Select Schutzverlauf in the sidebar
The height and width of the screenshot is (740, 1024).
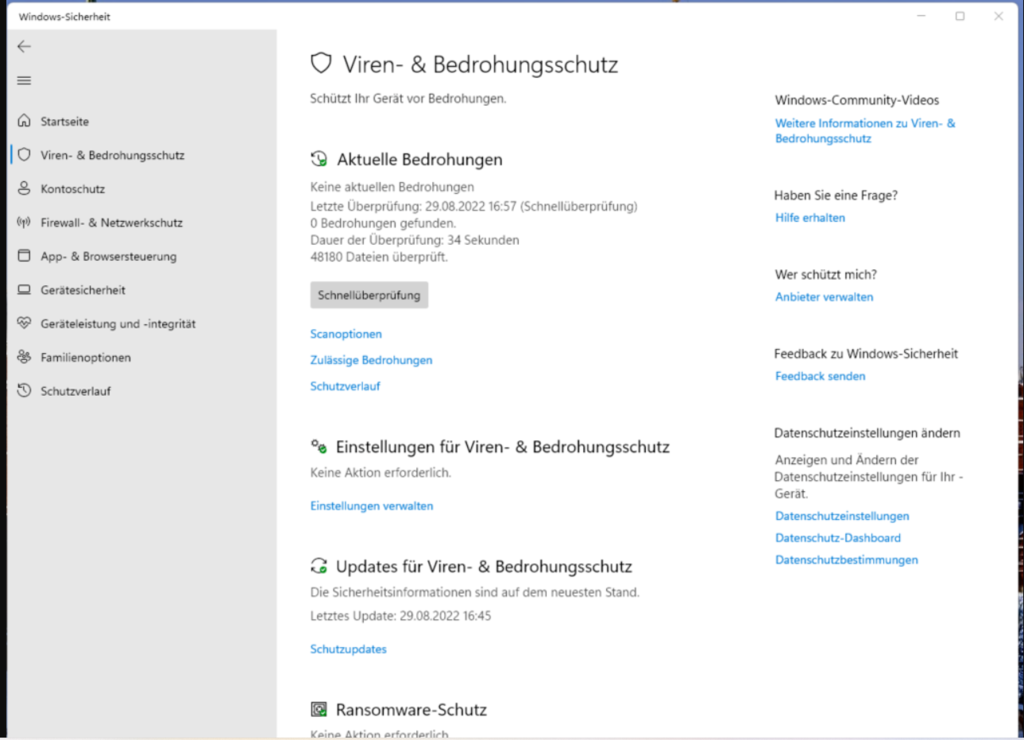coord(76,391)
